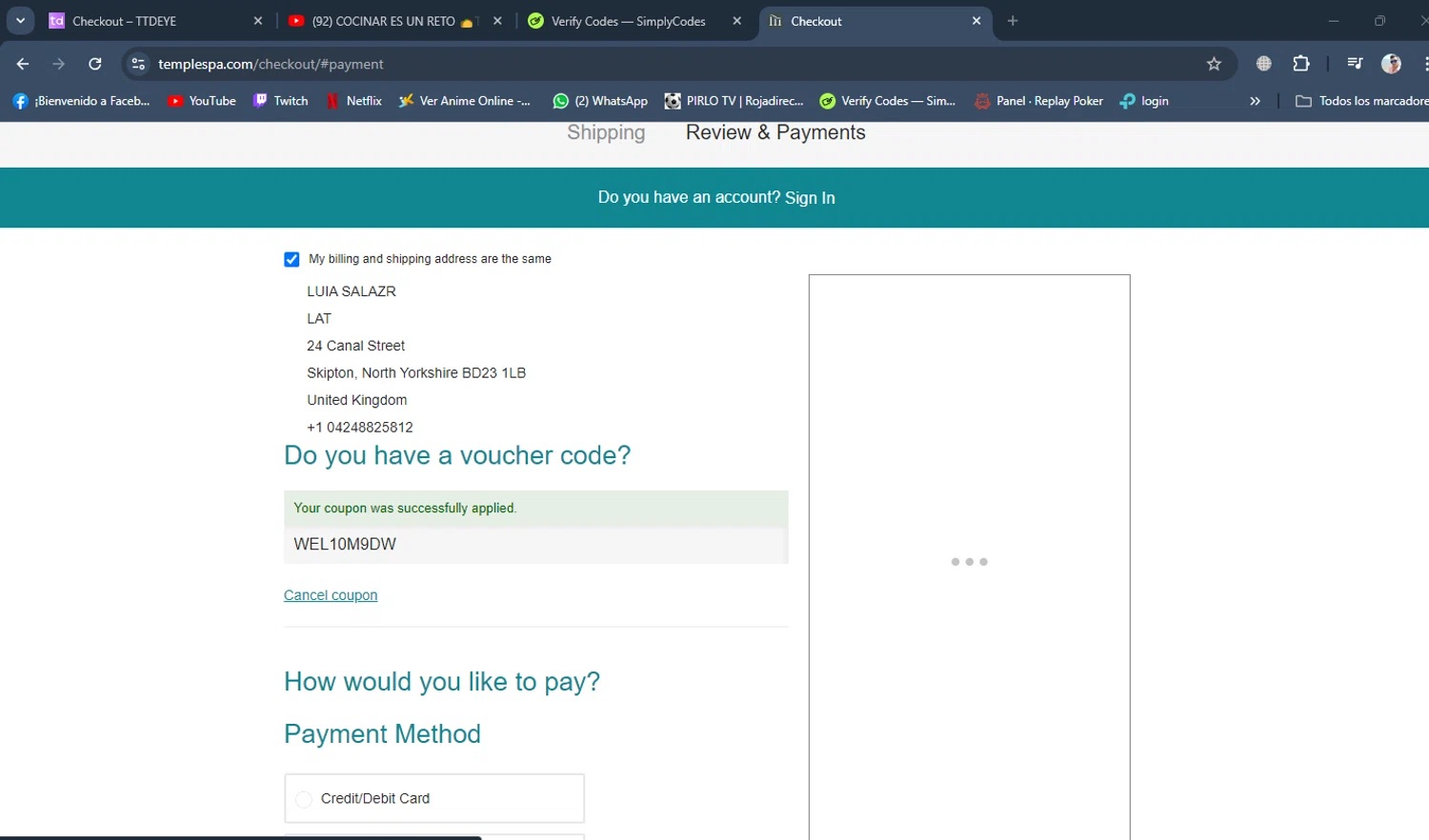Open the PIRLO TV bookmark

coord(735,101)
